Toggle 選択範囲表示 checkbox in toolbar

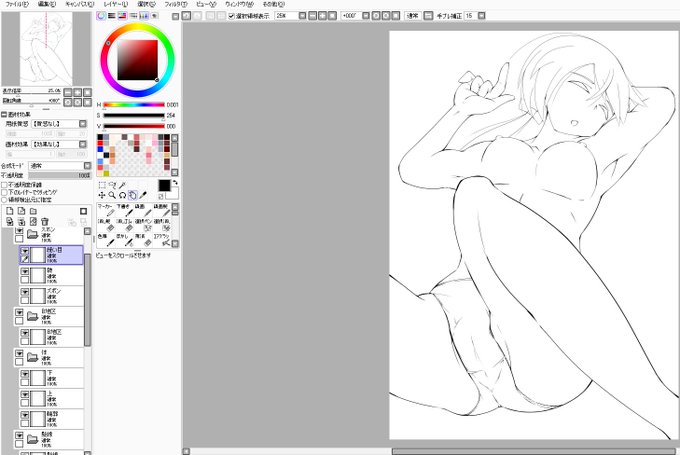232,16
